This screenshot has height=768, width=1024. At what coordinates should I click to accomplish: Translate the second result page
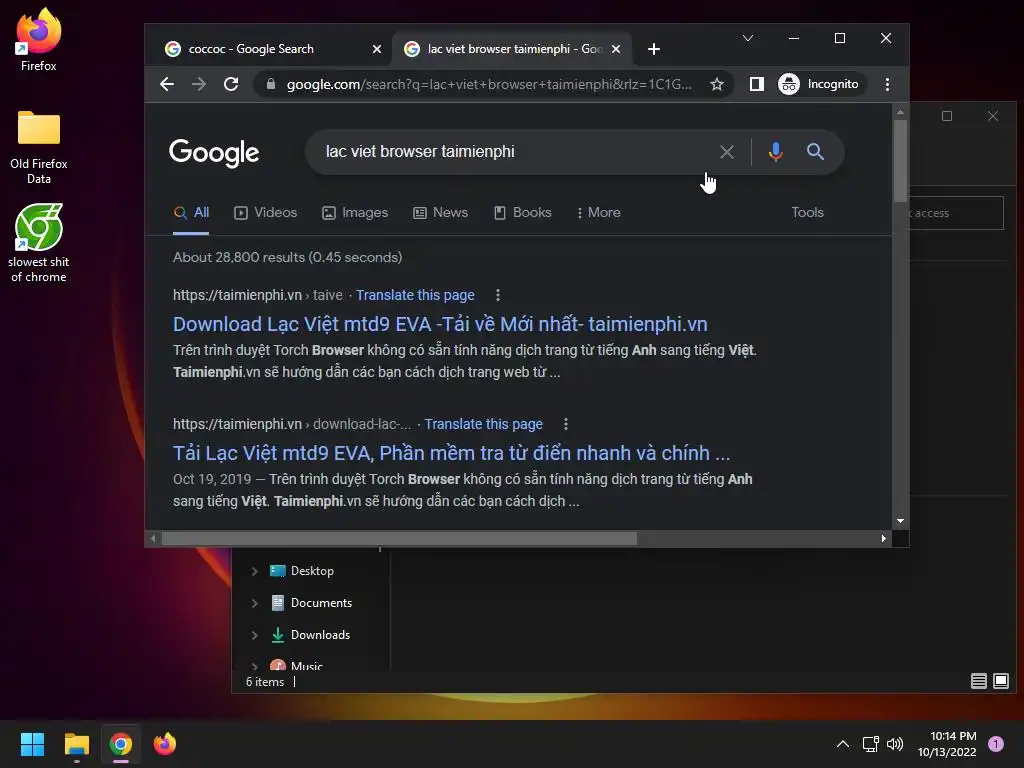(x=483, y=424)
